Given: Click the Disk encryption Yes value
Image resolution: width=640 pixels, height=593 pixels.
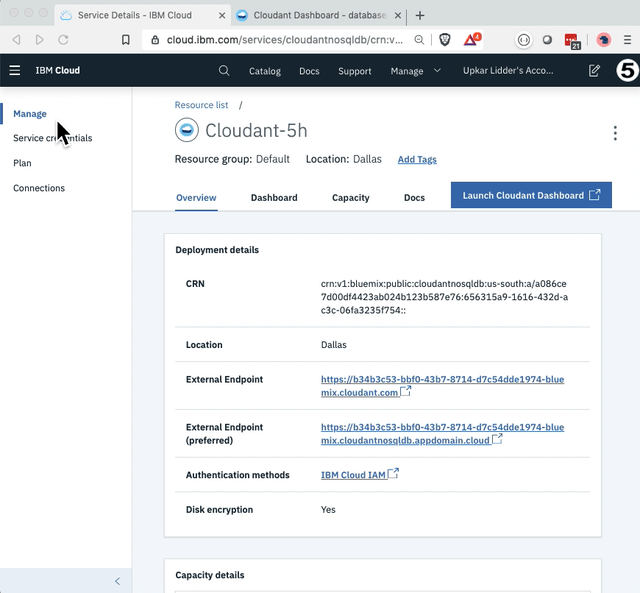Looking at the screenshot, I should [x=328, y=510].
